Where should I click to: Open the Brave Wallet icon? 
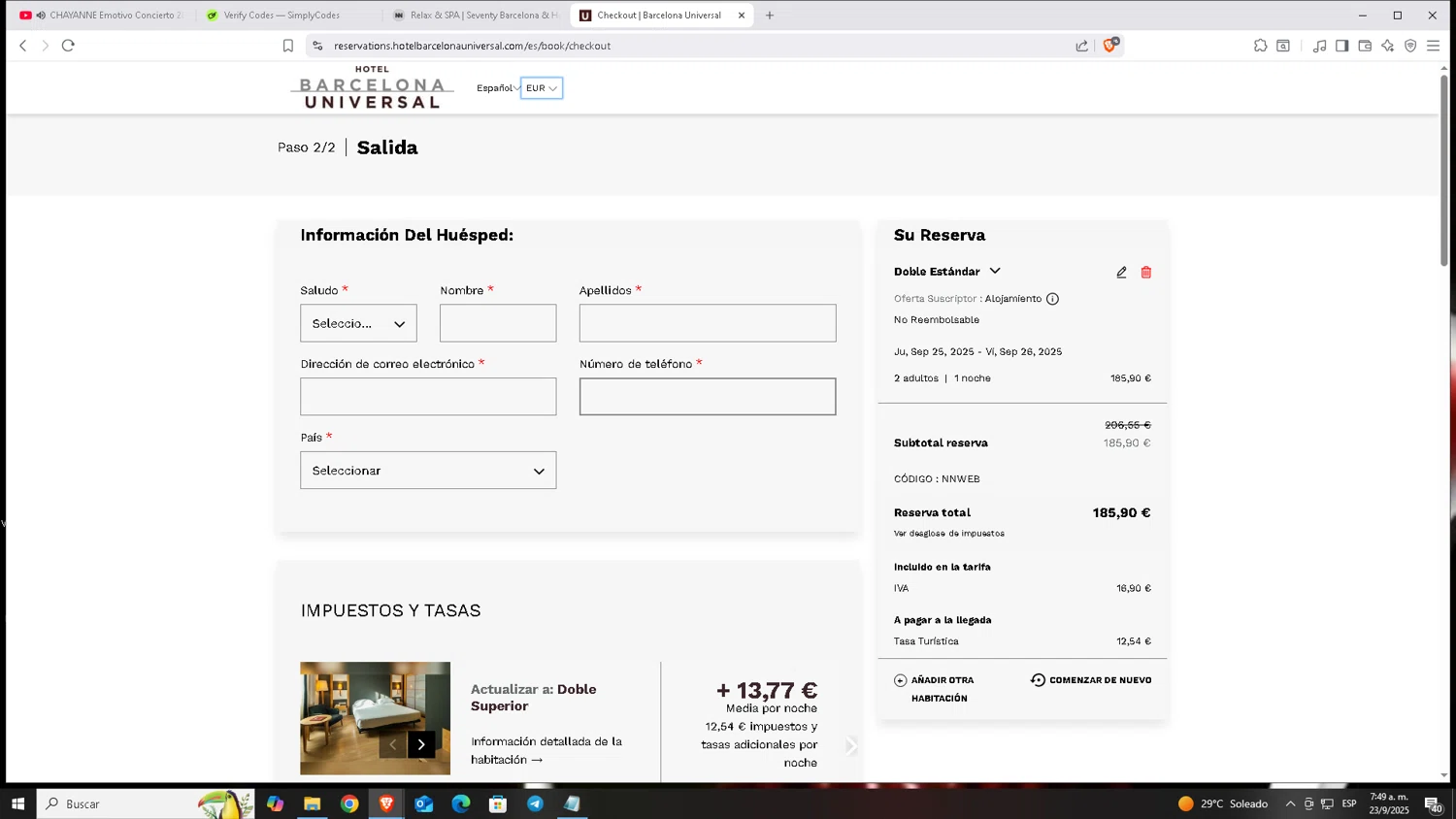[1365, 46]
